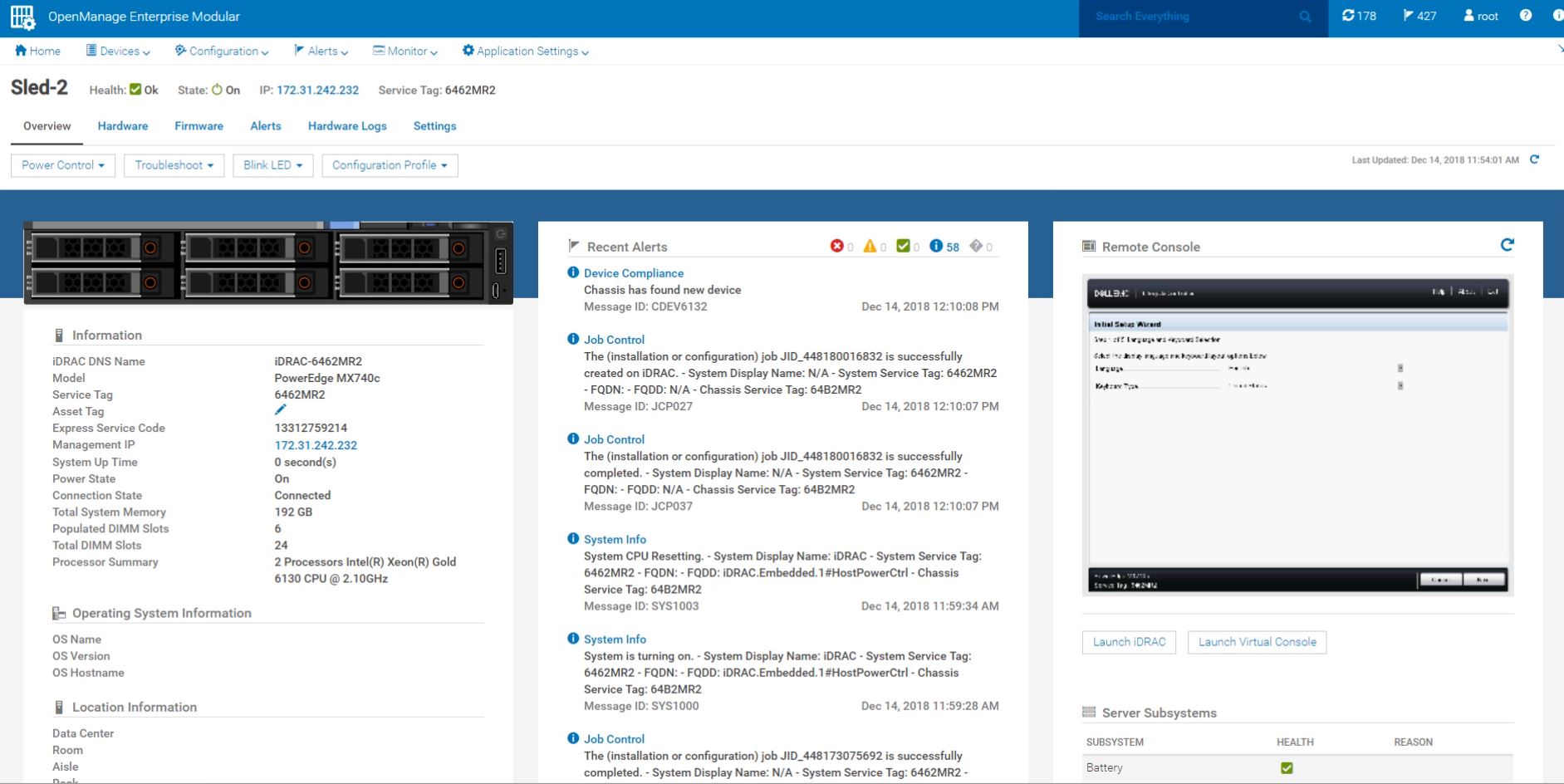Screen dimensions: 1564x784
Task: Refresh the Last Updated timestamp
Action: coord(1534,159)
